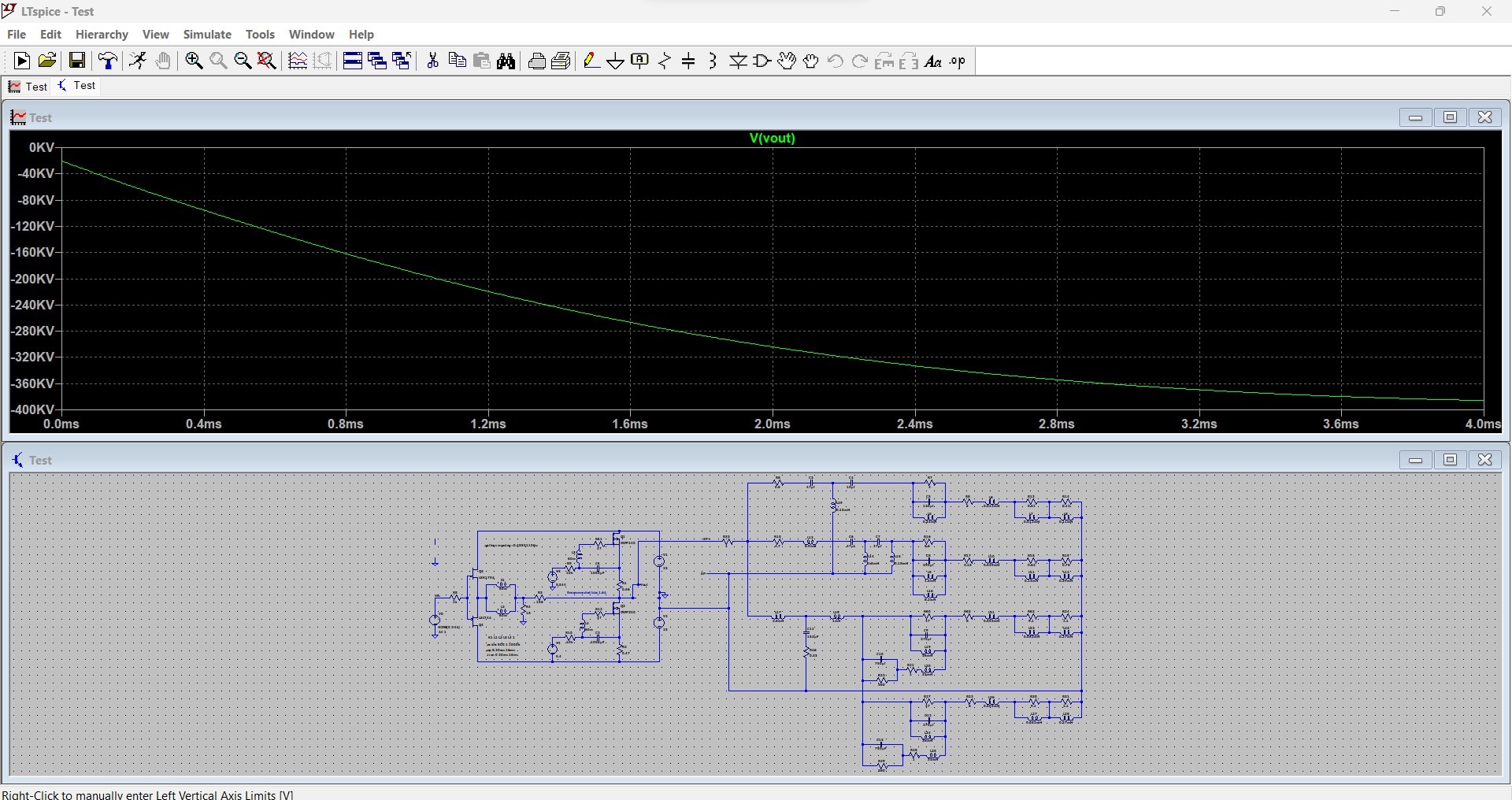Open the View menu
The image size is (1512, 800).
click(x=156, y=35)
